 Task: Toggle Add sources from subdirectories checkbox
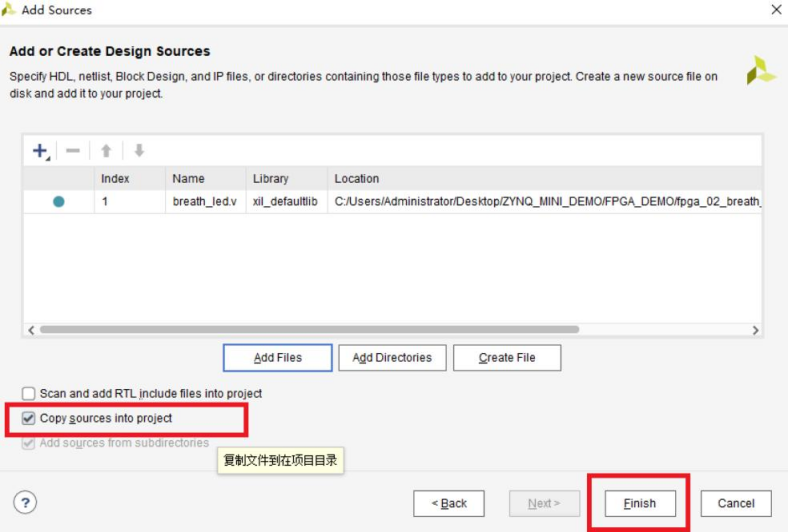coord(28,443)
